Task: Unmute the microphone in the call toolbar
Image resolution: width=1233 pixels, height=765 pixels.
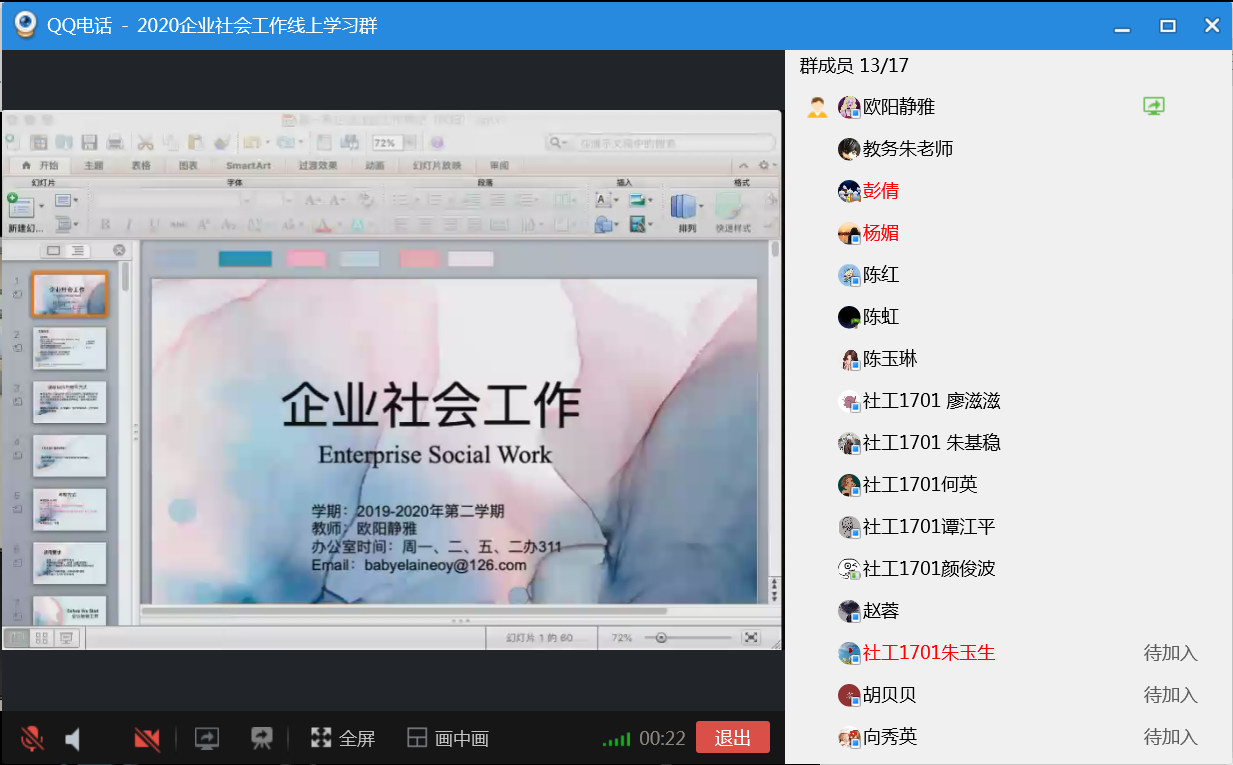Action: [32, 739]
